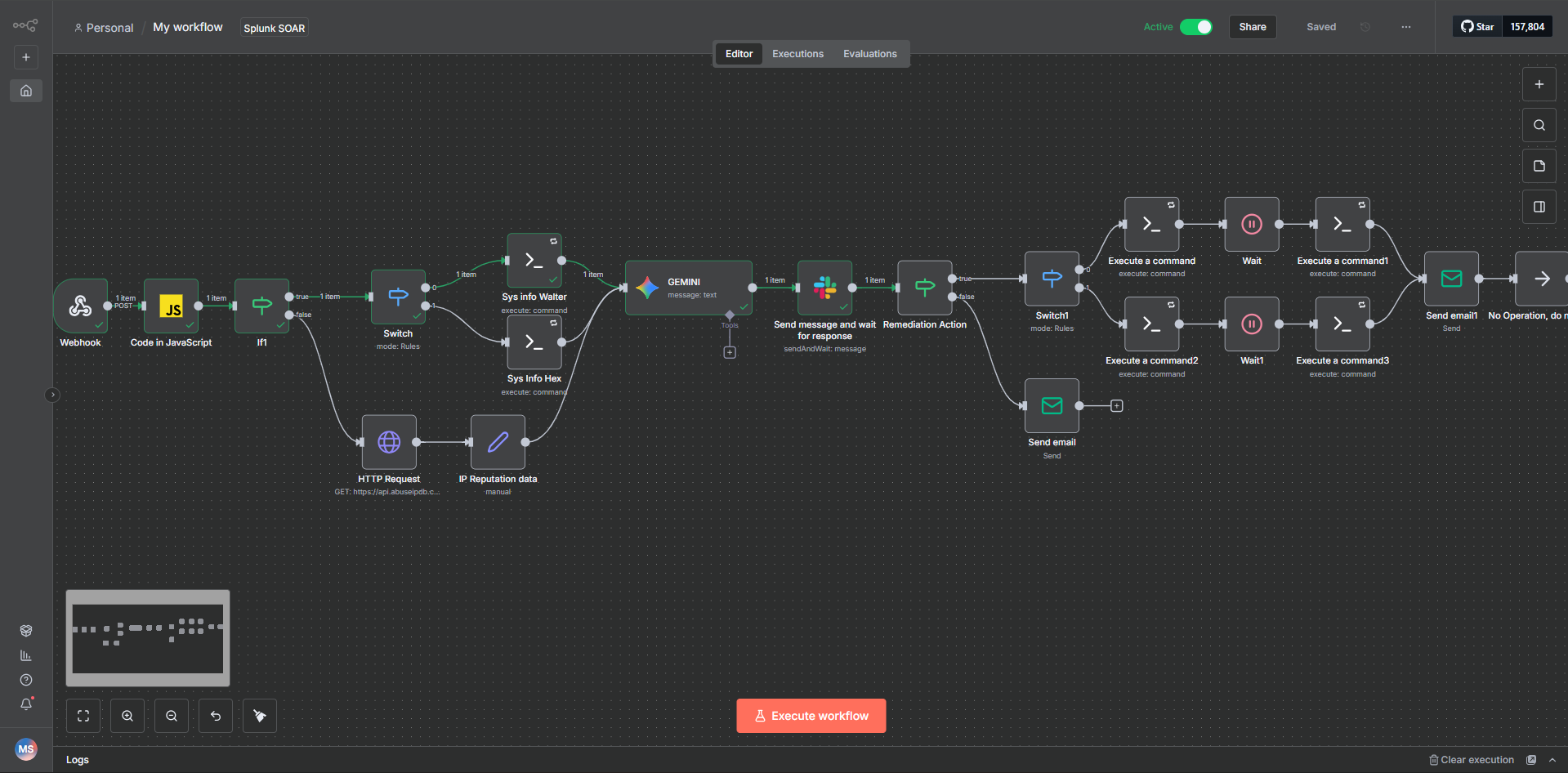Add a tool to GEMINI node

tap(730, 352)
